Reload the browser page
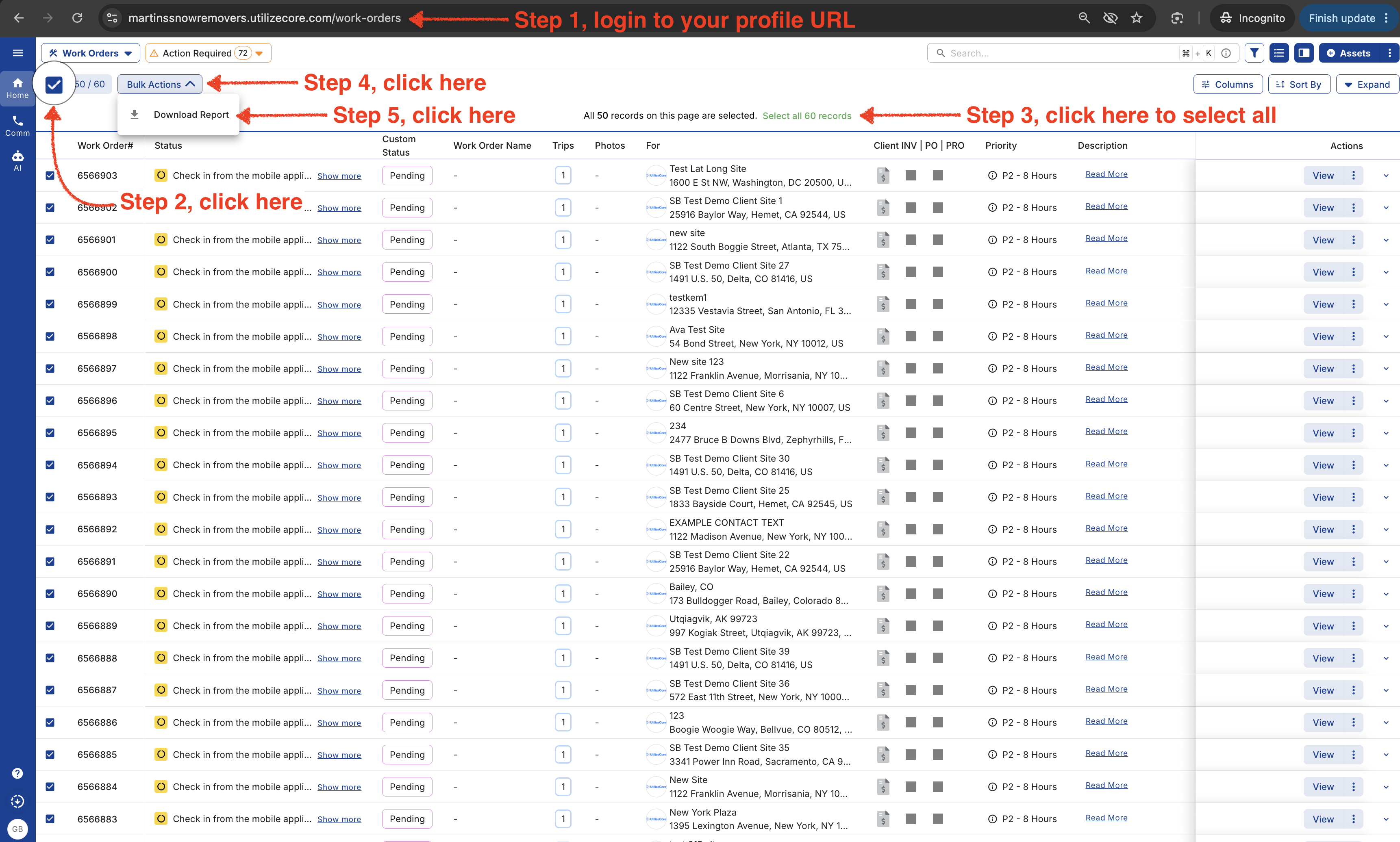Screen dimensions: 1400x842 click(x=77, y=18)
